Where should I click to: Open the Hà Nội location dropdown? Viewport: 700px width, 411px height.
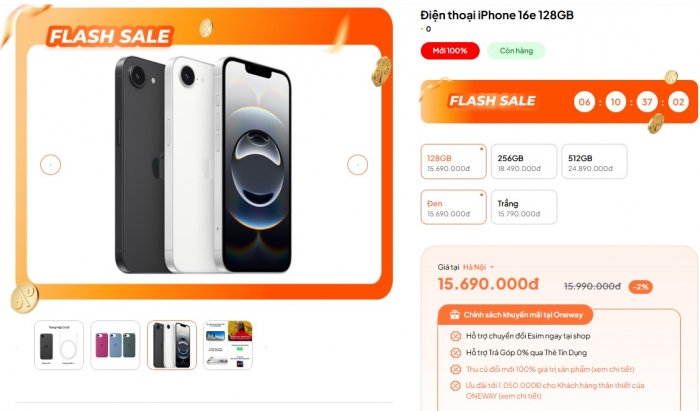point(479,267)
